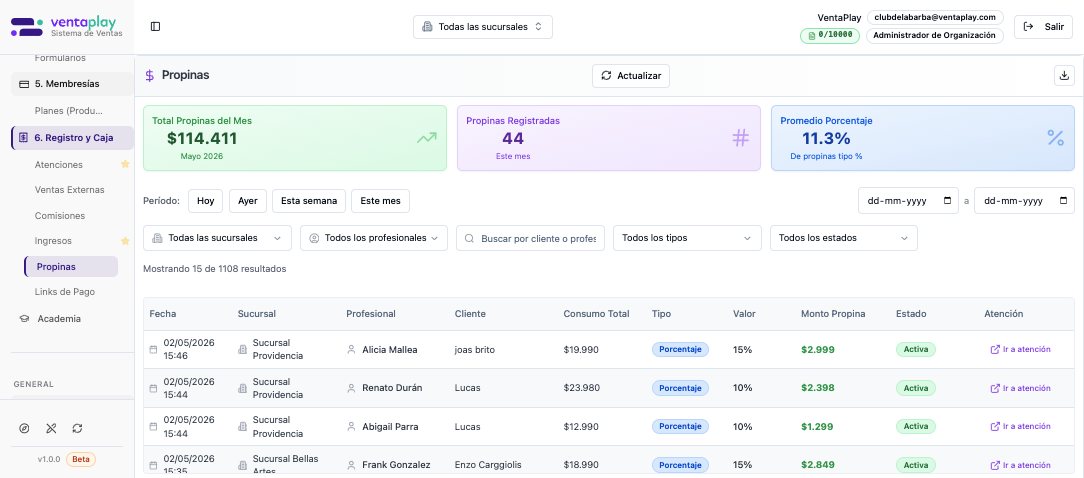1084x478 pixels.
Task: Open Ingresos in the sidebar
Action: pos(53,241)
